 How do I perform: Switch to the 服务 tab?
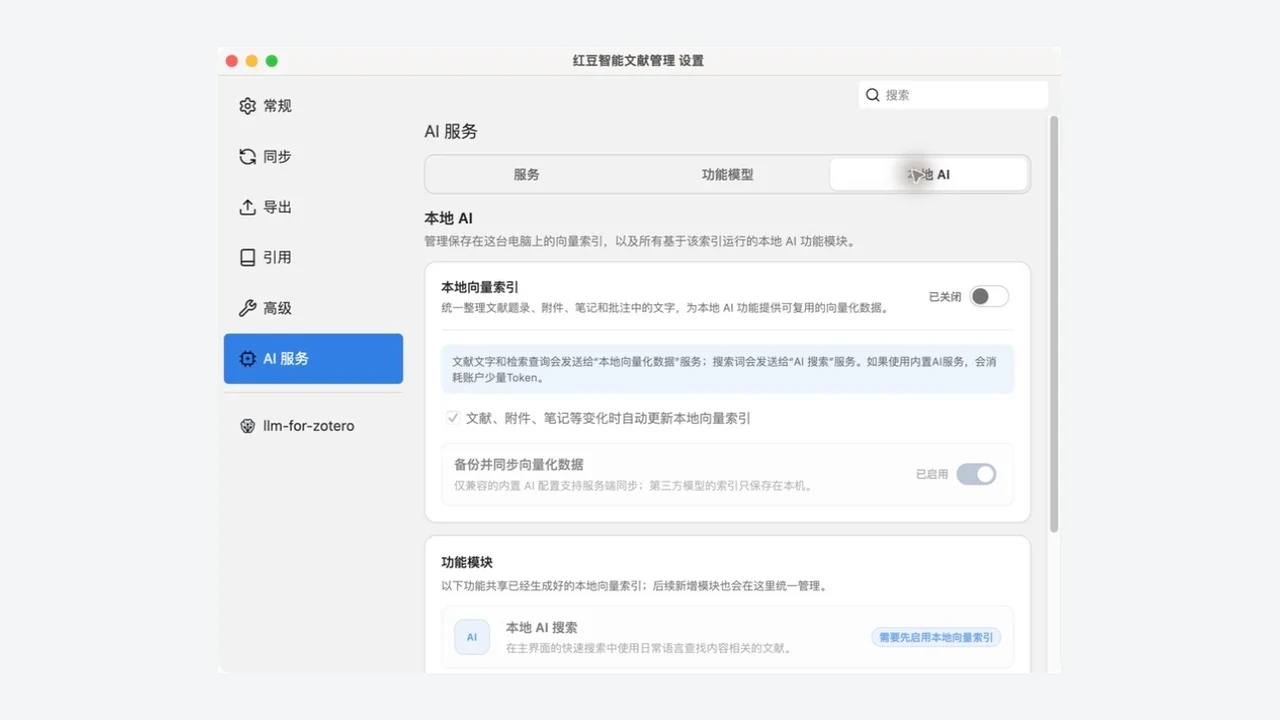[x=527, y=174]
